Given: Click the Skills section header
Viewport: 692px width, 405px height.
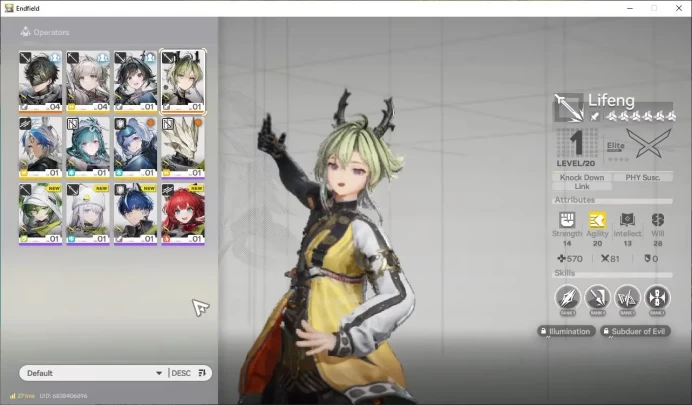Looking at the screenshot, I should [x=564, y=273].
